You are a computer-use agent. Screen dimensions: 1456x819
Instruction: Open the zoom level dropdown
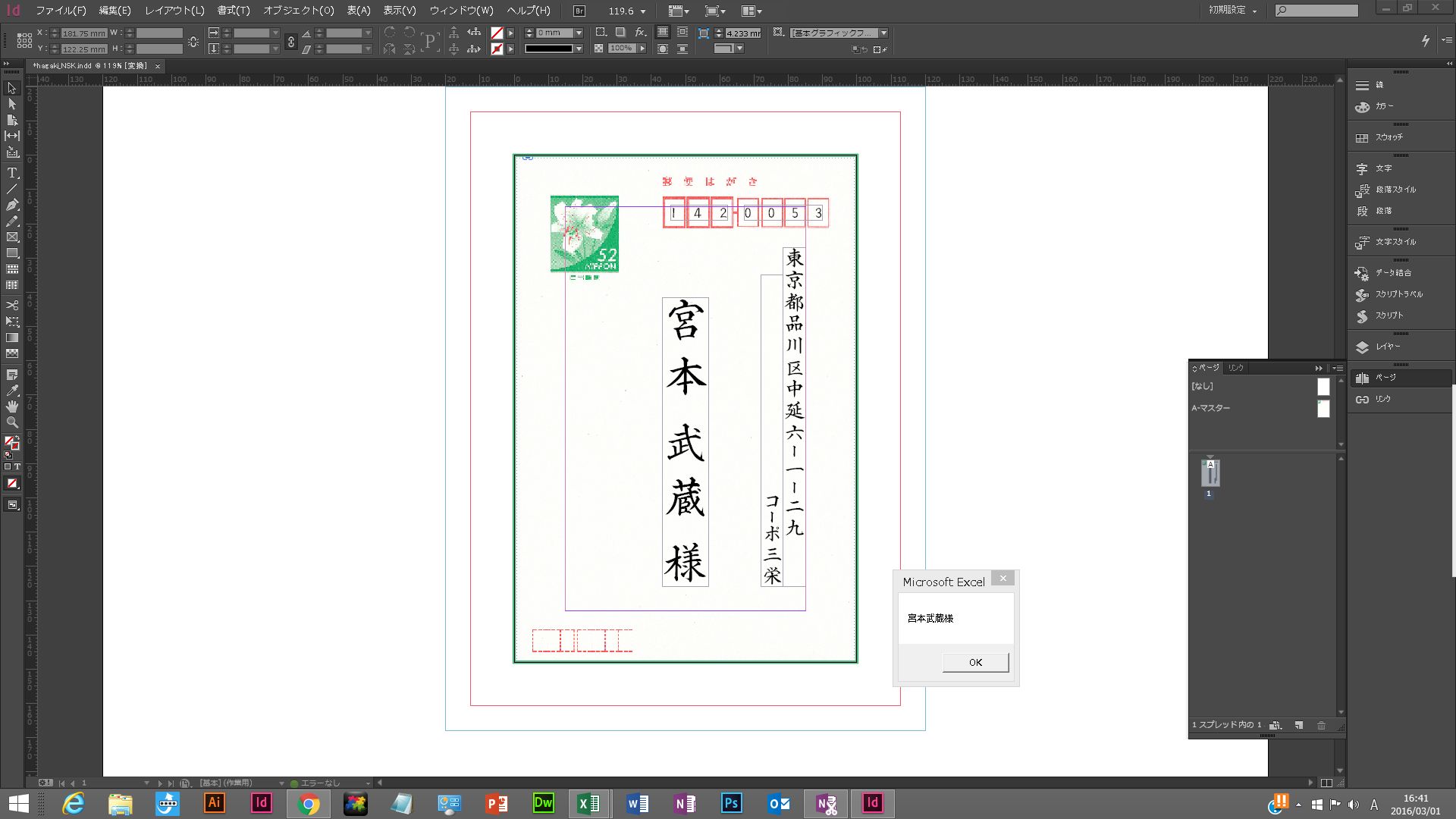644,11
